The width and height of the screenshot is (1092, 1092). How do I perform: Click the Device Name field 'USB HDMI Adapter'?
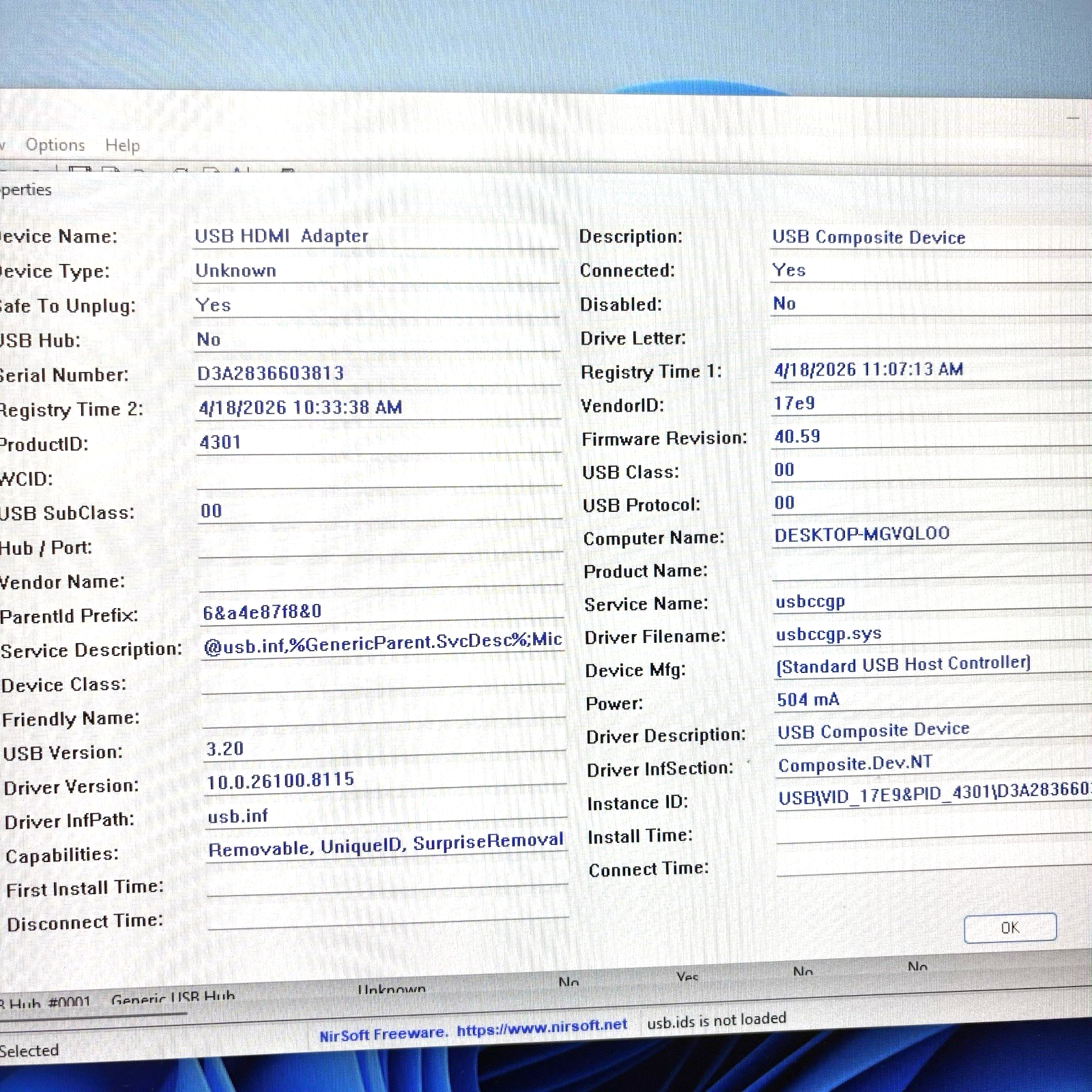click(376, 236)
